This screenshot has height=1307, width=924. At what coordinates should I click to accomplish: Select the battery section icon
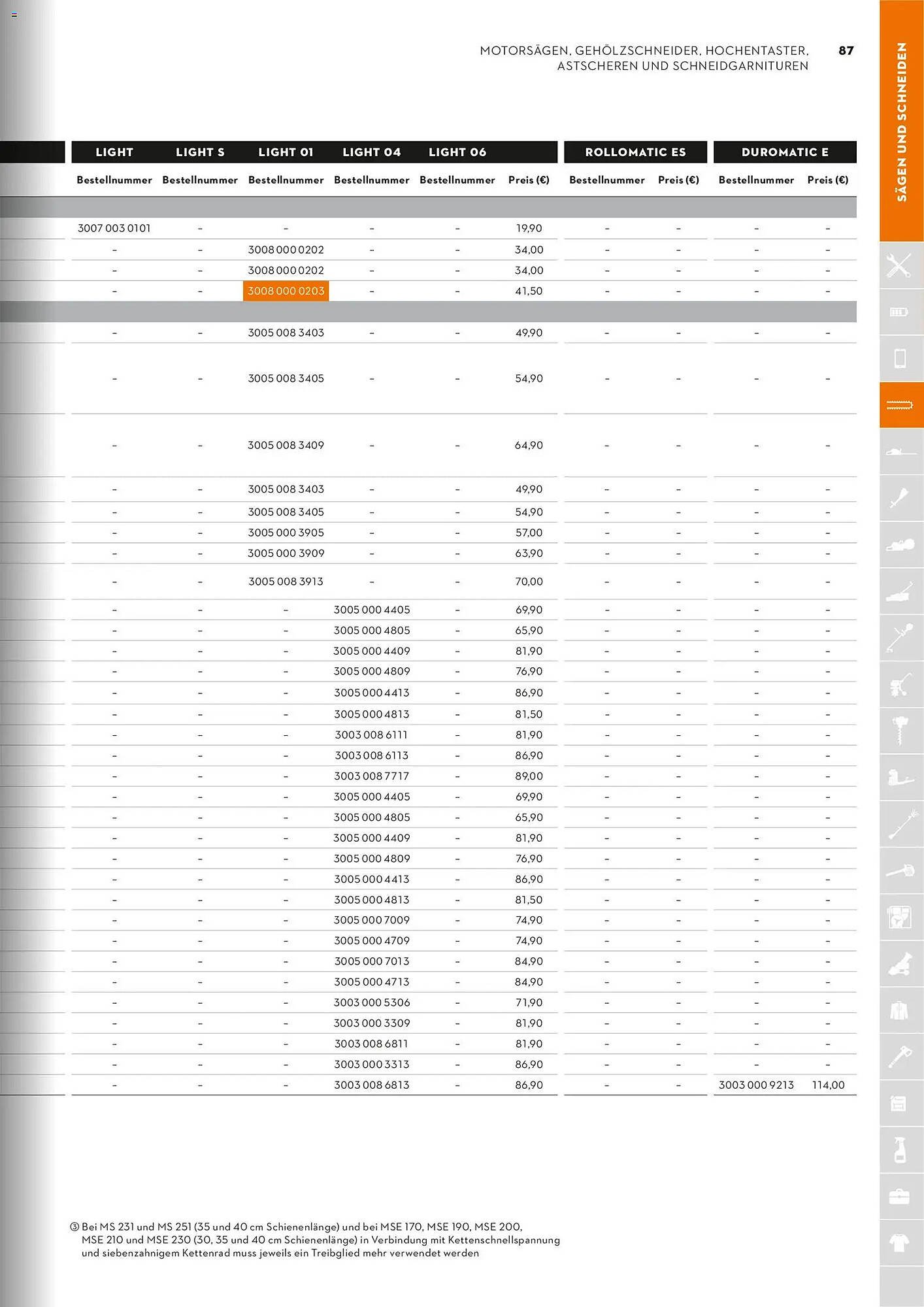click(x=901, y=312)
